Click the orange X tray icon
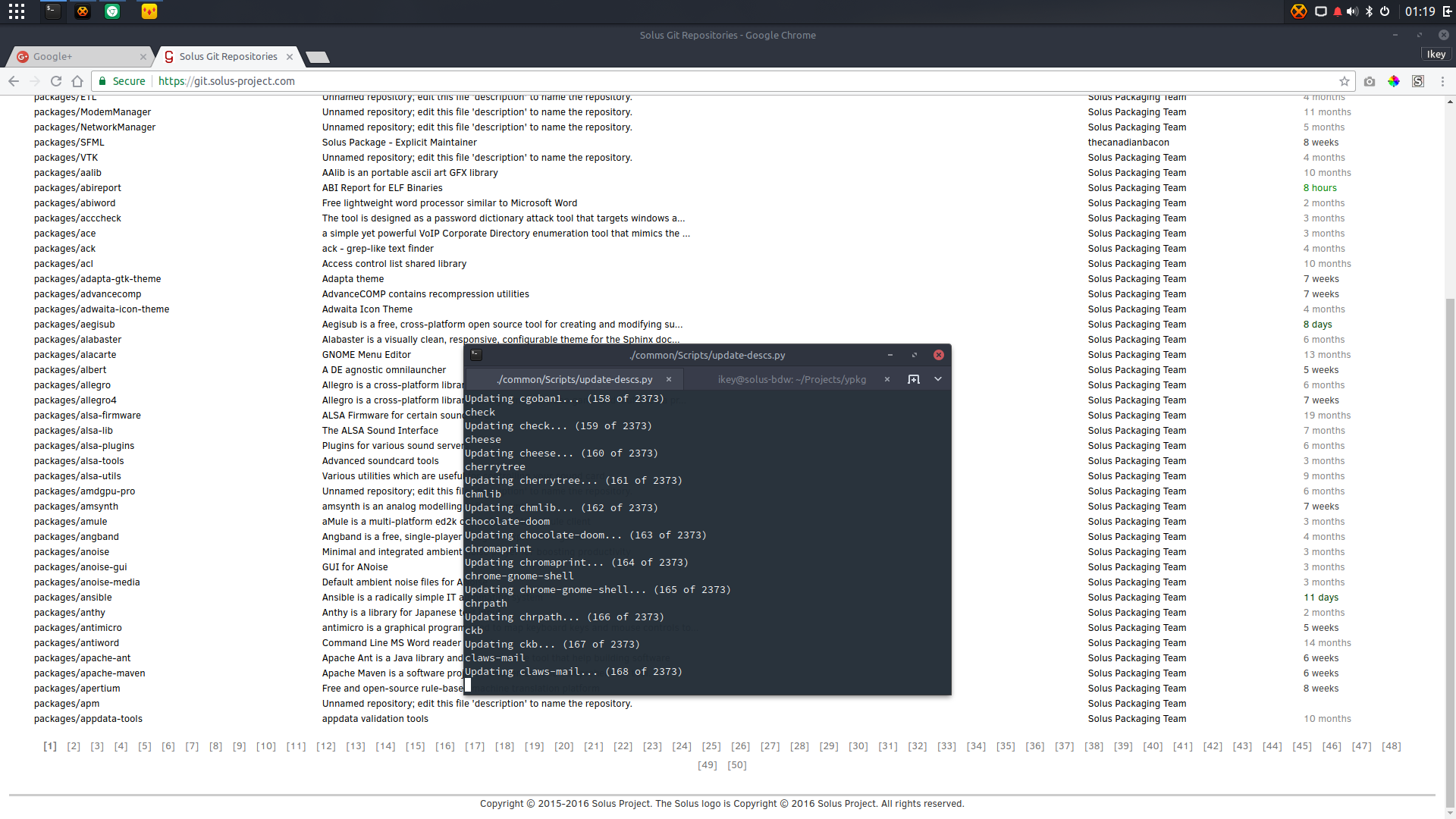 (x=1299, y=11)
